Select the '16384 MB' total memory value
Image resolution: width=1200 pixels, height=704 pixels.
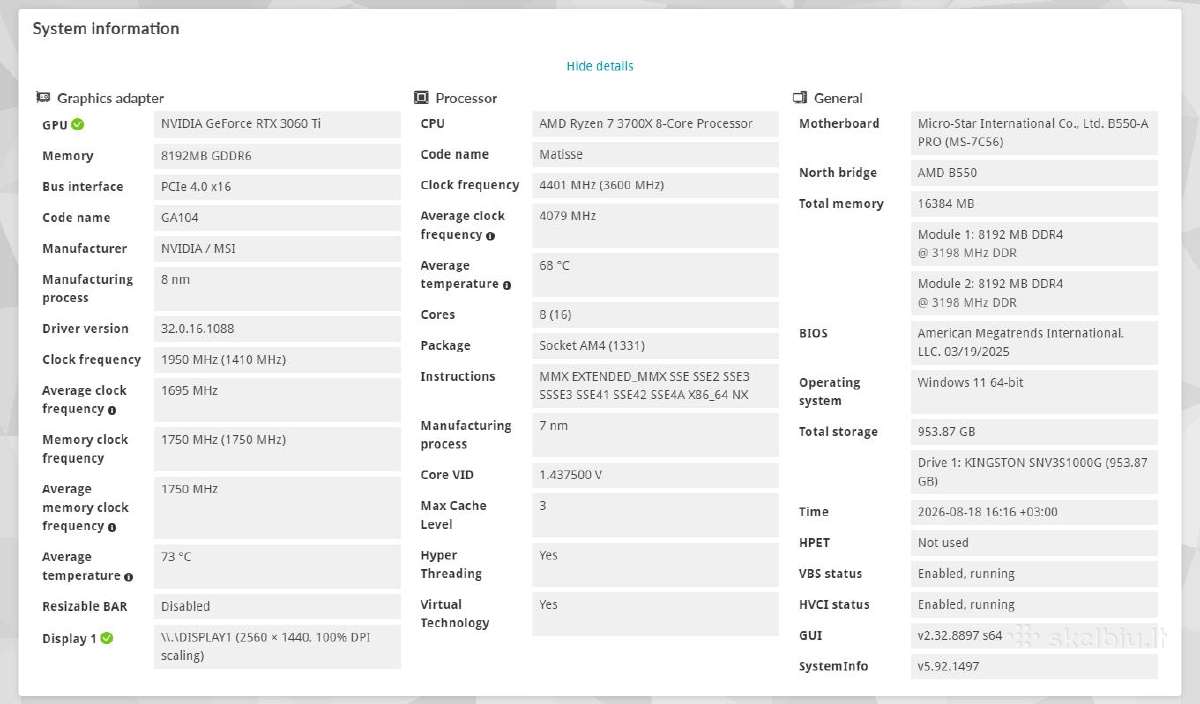[1034, 203]
